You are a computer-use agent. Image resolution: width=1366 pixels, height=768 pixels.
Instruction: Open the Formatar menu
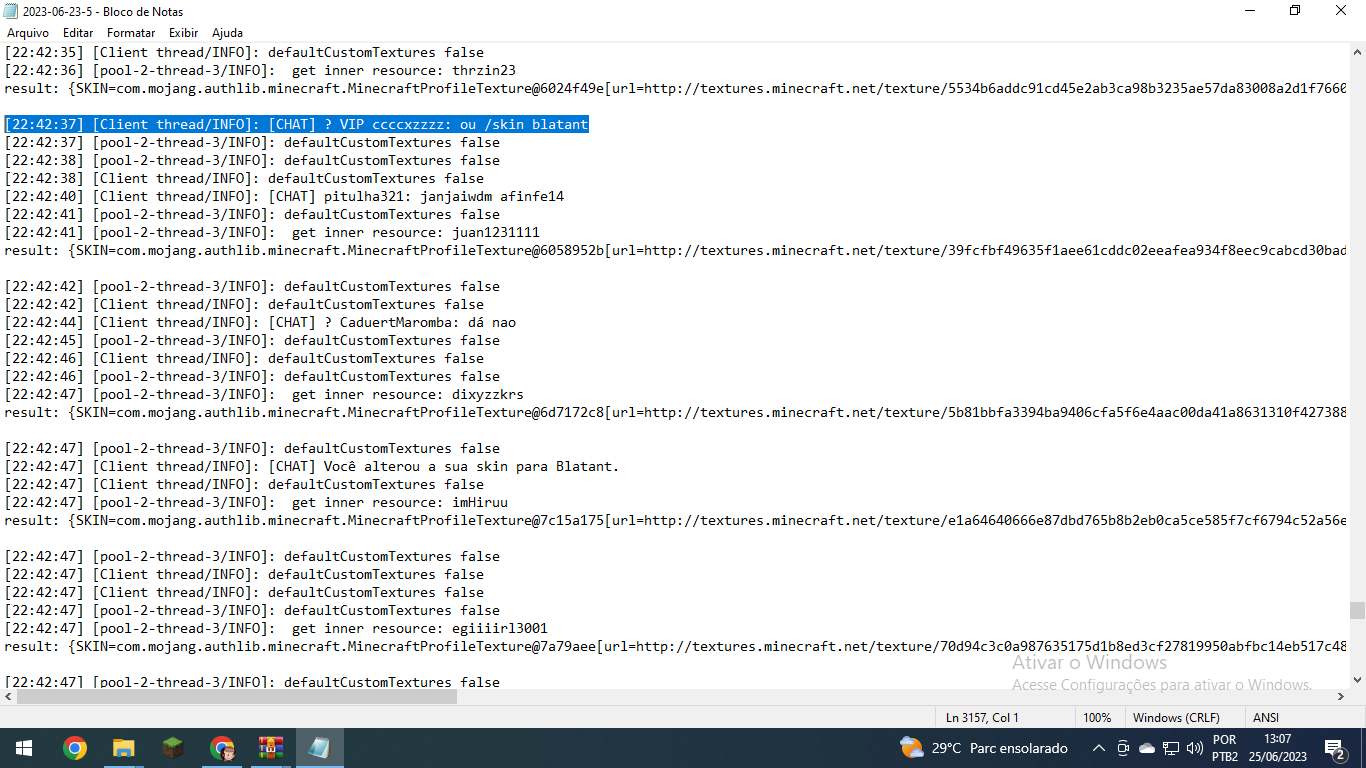click(131, 33)
